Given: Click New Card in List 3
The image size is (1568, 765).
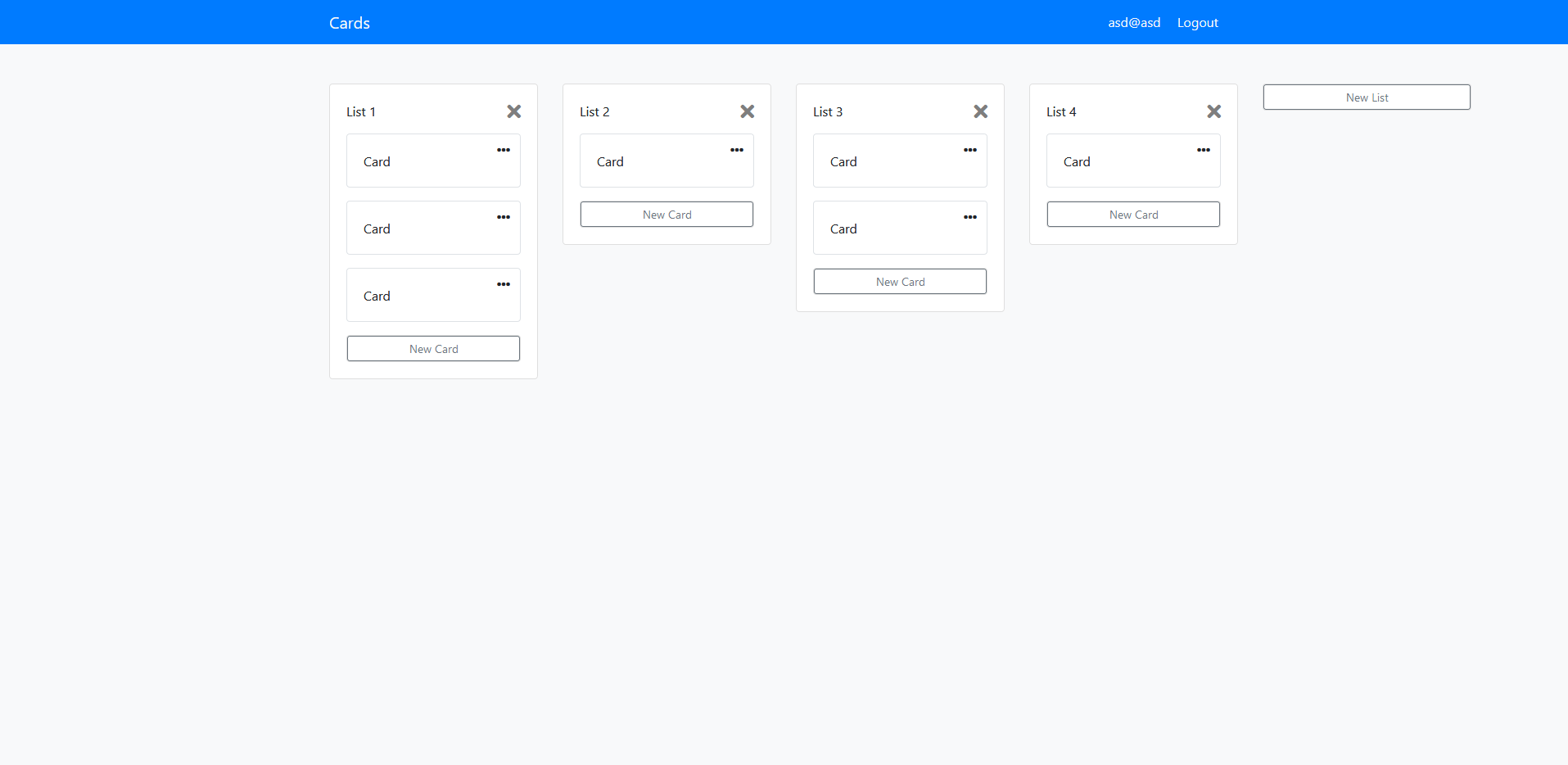Looking at the screenshot, I should click(x=899, y=281).
